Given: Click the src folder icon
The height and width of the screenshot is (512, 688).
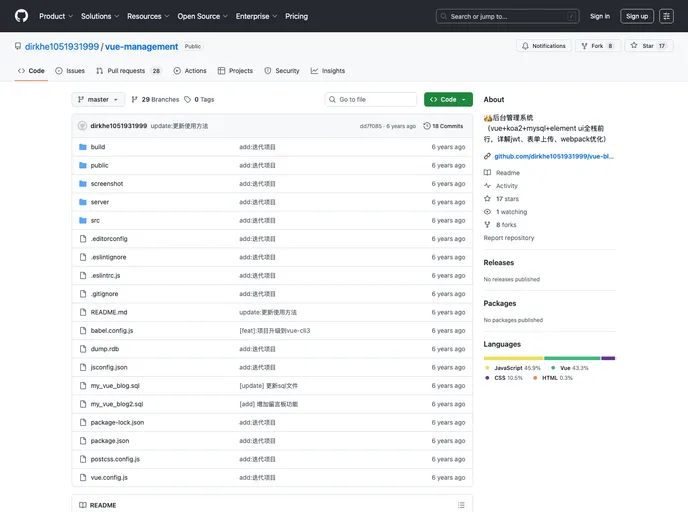Looking at the screenshot, I should tap(82, 221).
